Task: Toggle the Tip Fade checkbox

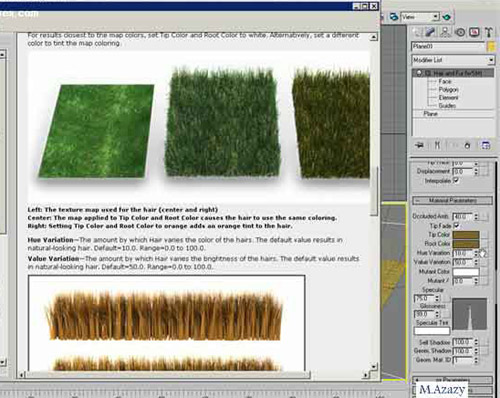Action: click(457, 226)
